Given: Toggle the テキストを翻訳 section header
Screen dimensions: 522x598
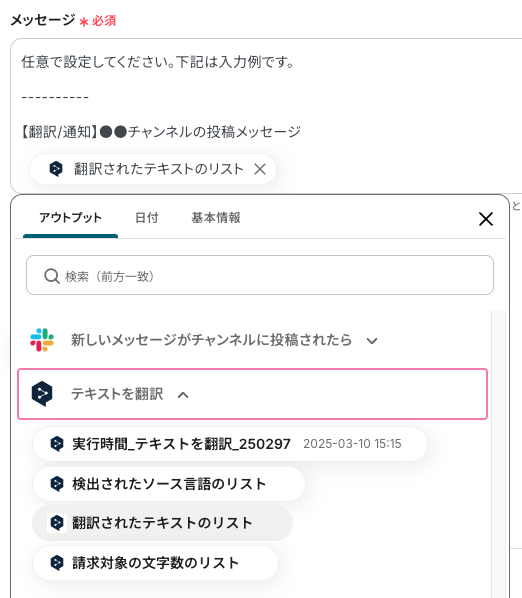Looking at the screenshot, I should pos(252,394).
